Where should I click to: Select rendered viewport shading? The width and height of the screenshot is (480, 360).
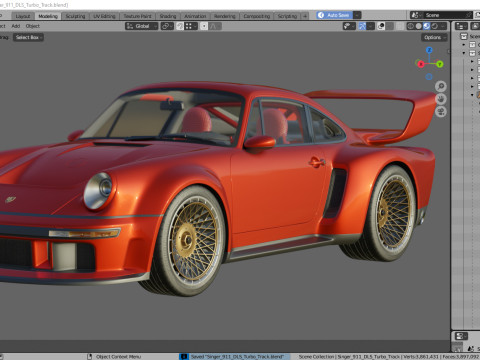click(x=435, y=26)
